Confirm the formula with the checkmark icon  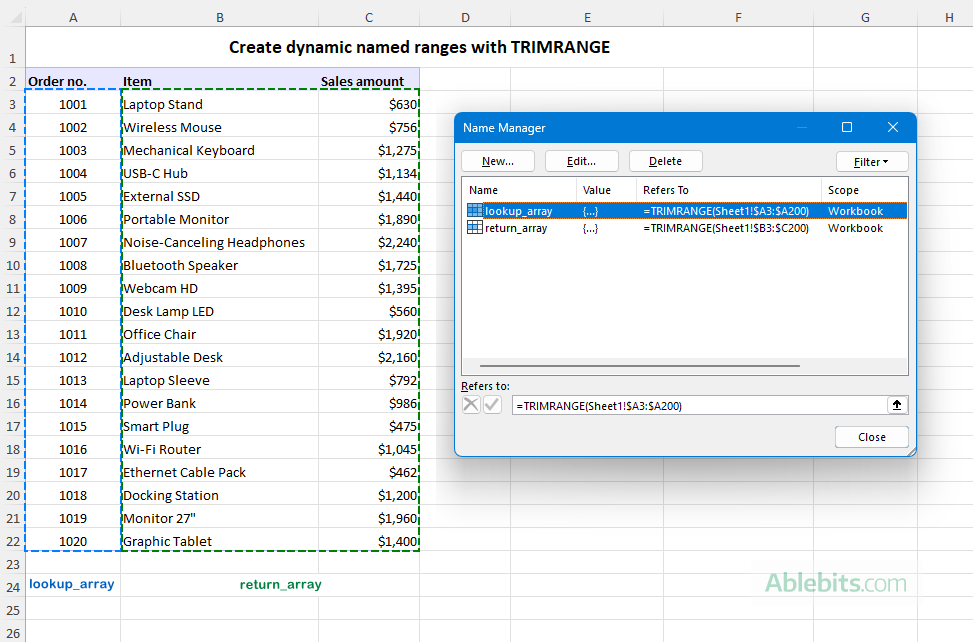[491, 404]
